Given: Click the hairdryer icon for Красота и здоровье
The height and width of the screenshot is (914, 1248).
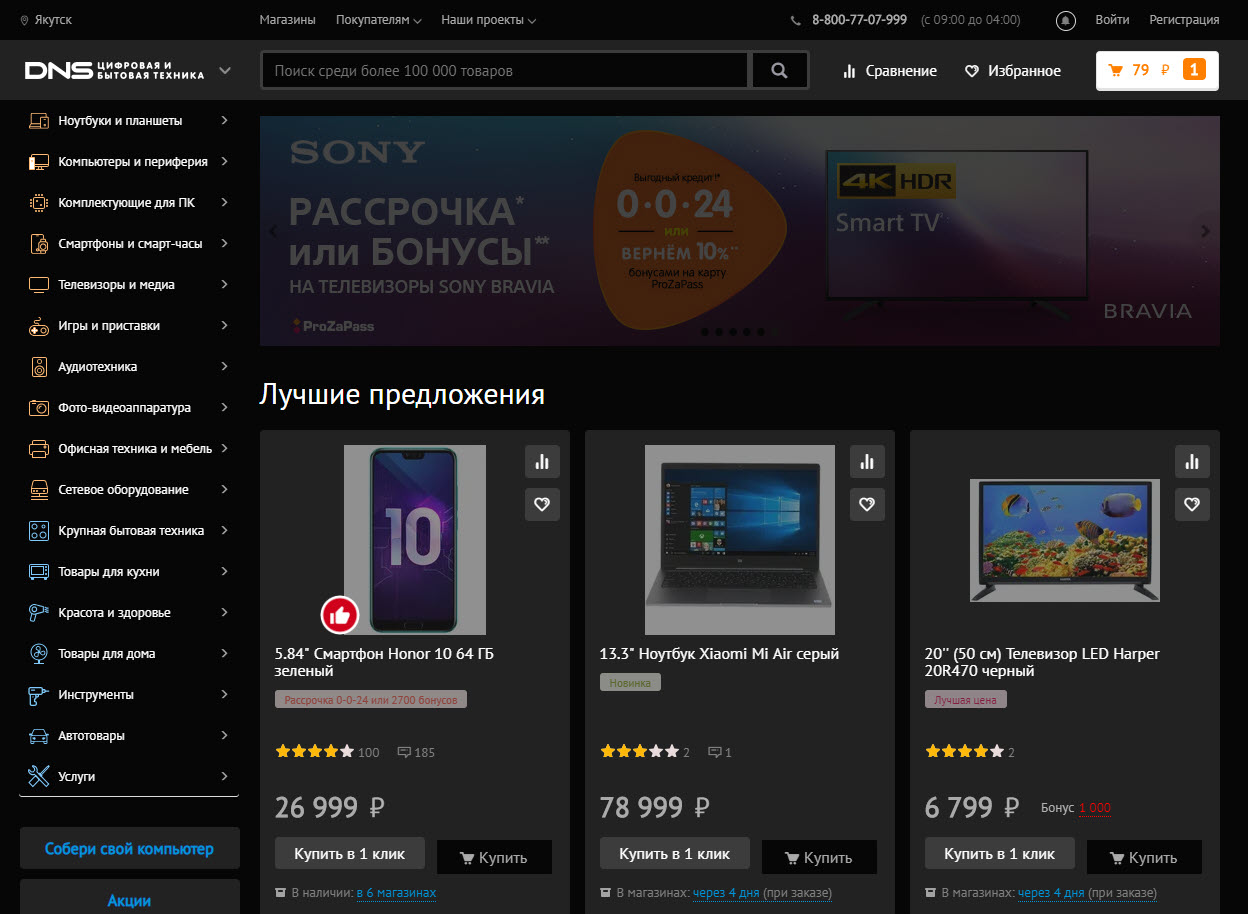Looking at the screenshot, I should click(x=39, y=613).
